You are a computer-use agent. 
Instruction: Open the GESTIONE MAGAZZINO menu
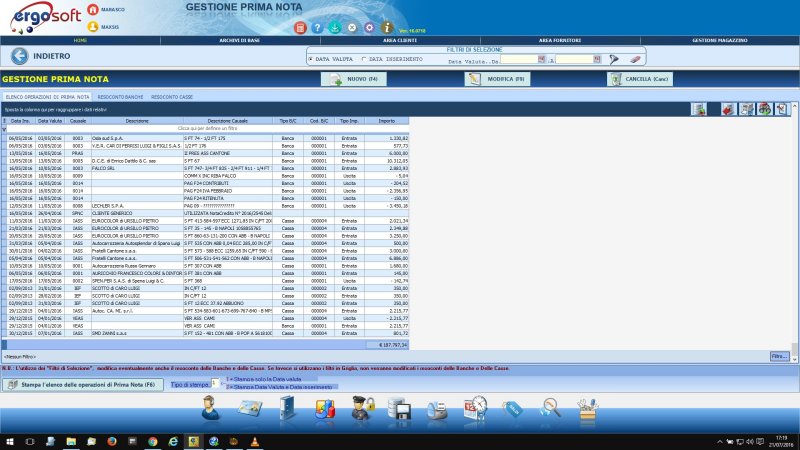(719, 40)
